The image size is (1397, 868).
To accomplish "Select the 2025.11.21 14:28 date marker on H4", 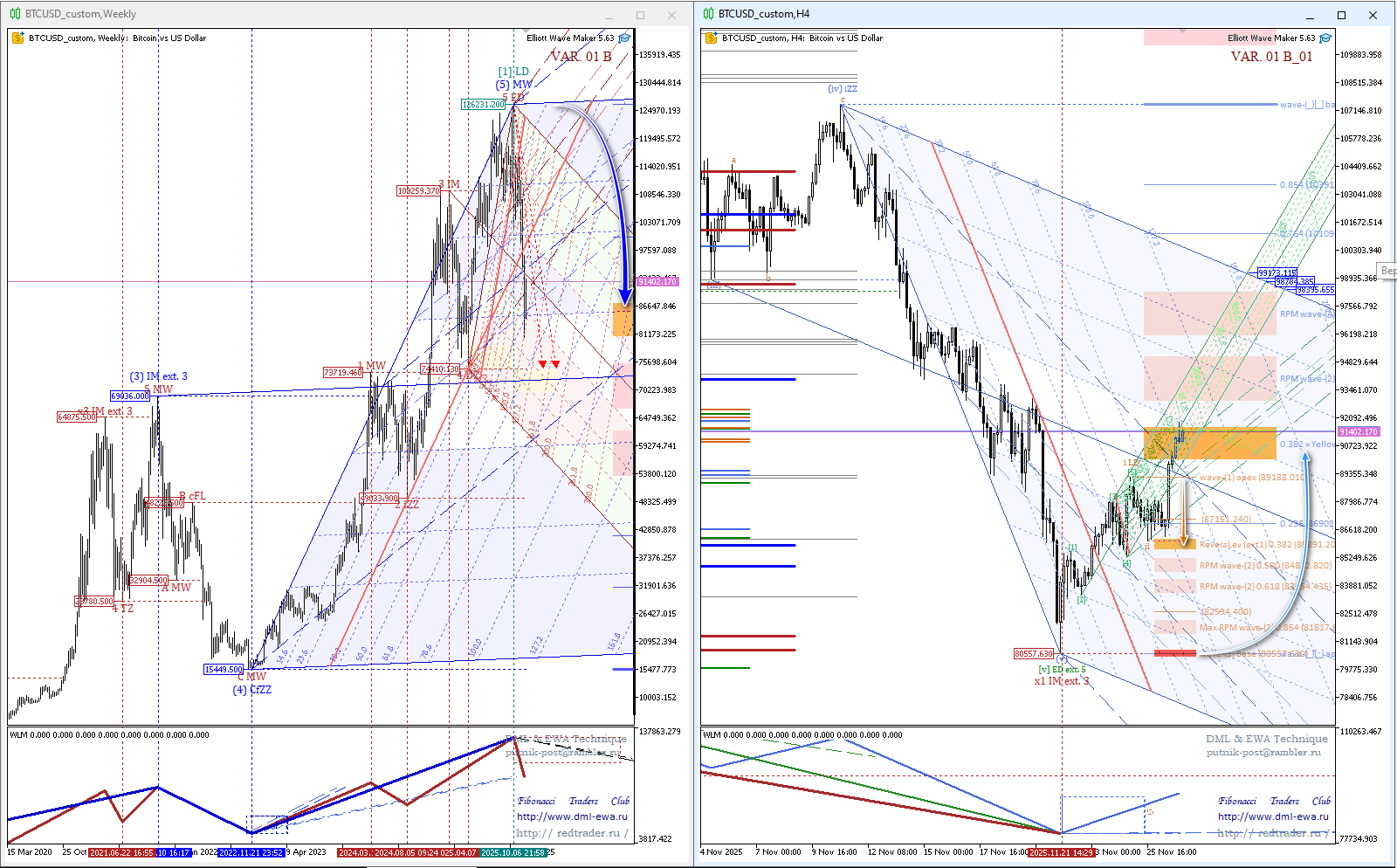I will (x=1061, y=852).
